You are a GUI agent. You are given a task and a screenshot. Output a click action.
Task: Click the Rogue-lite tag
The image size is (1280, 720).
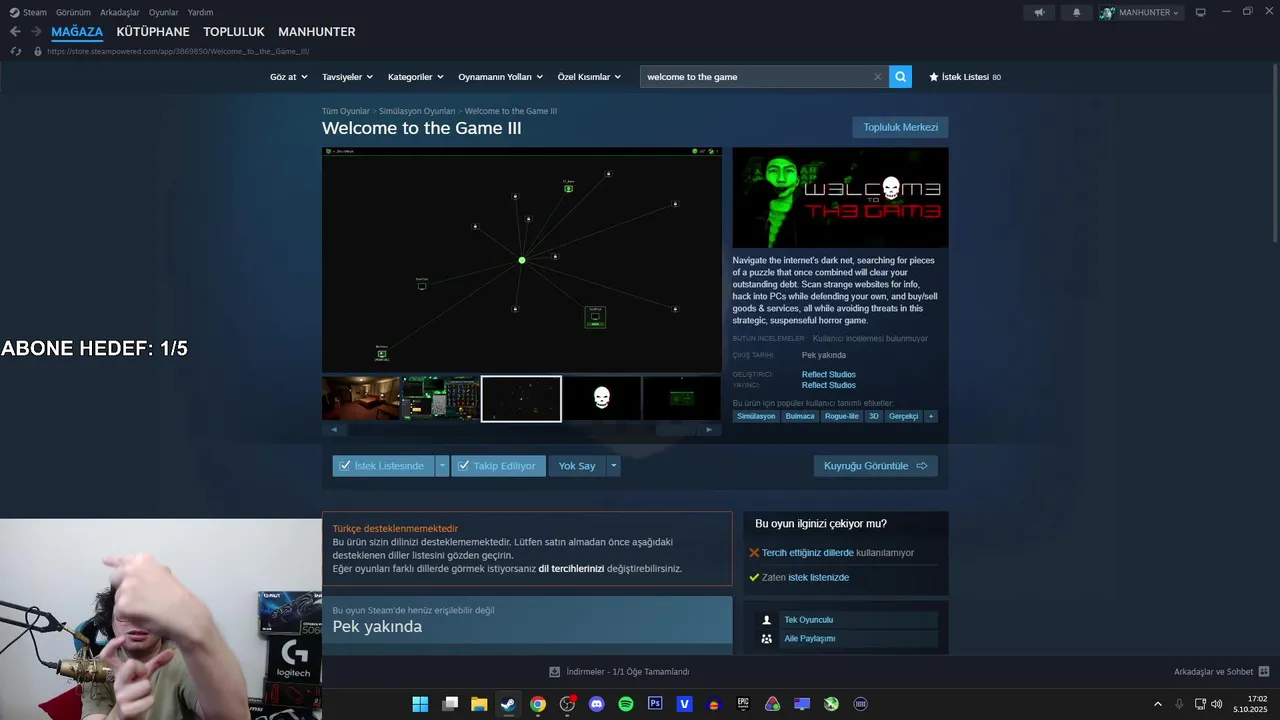[x=841, y=416]
